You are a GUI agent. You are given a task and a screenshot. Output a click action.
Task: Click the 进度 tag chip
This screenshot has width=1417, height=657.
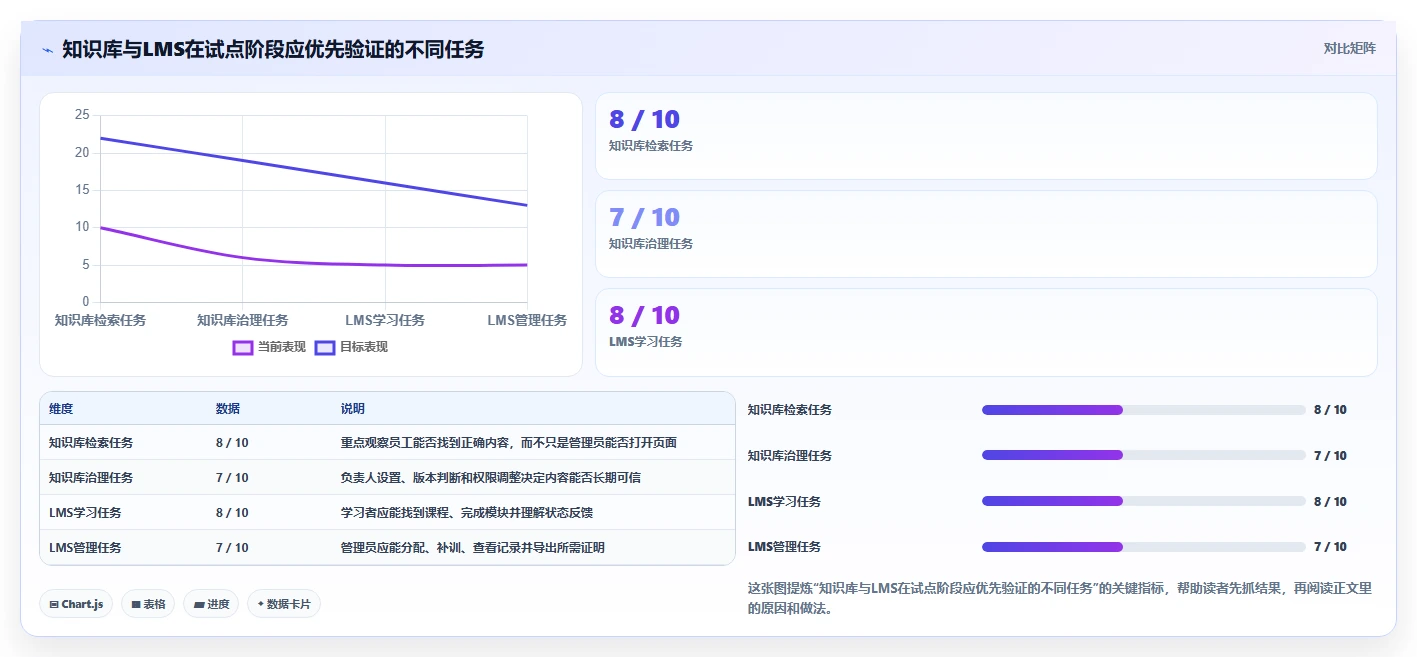(x=211, y=604)
